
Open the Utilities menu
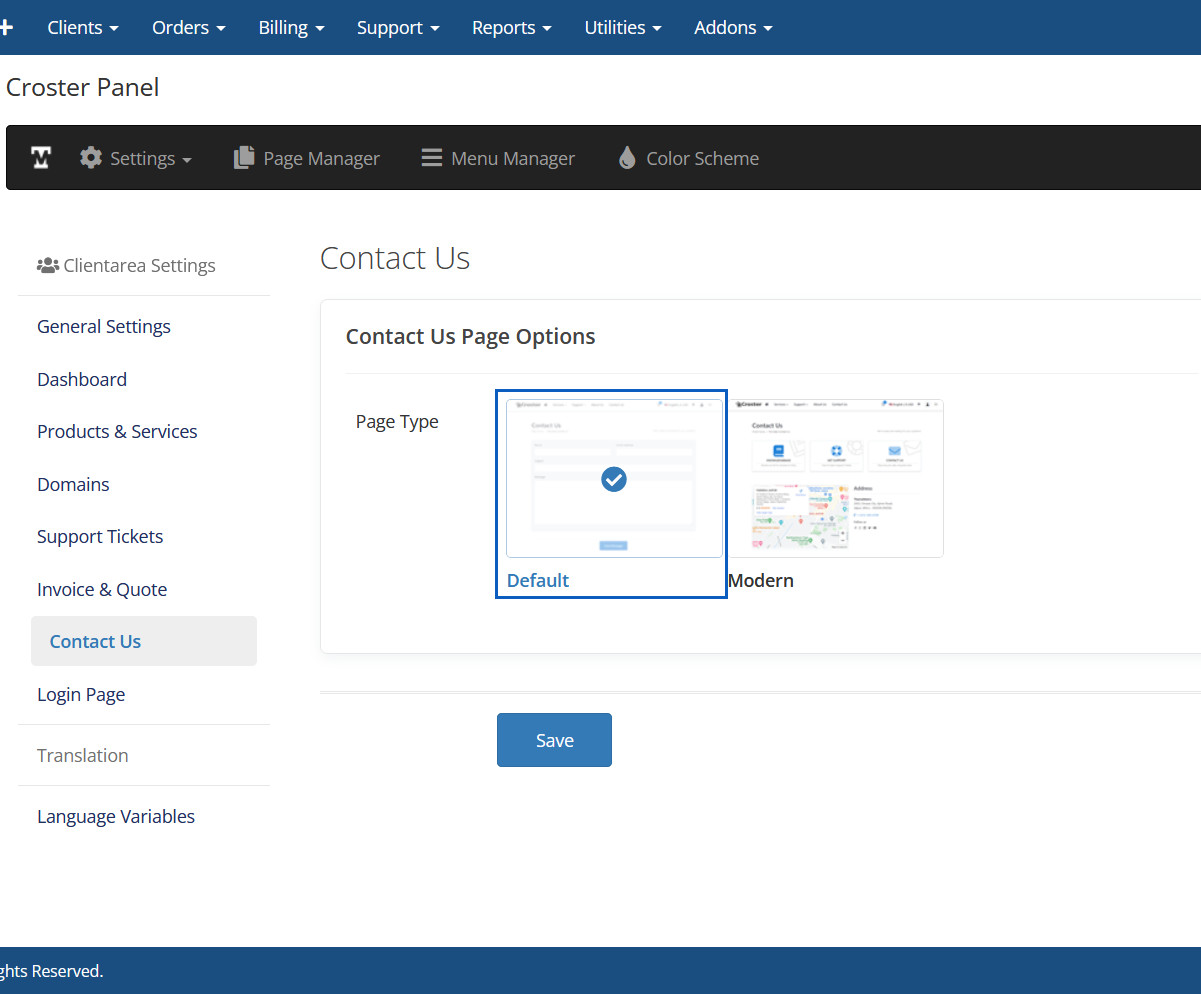[x=622, y=27]
